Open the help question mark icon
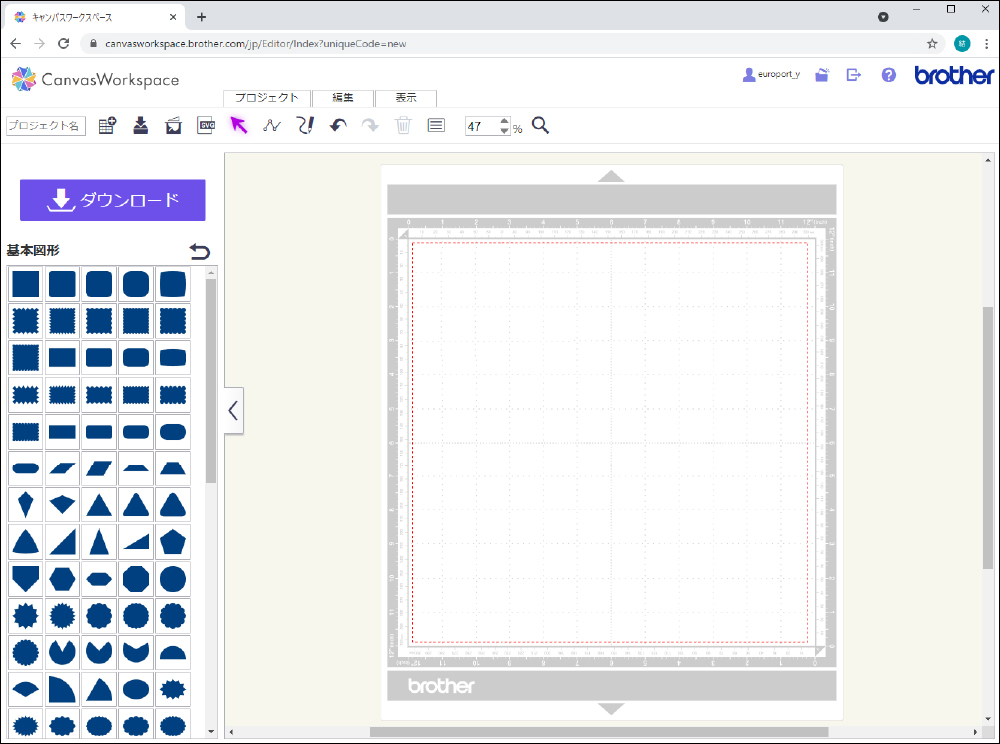1000x744 pixels. click(888, 75)
